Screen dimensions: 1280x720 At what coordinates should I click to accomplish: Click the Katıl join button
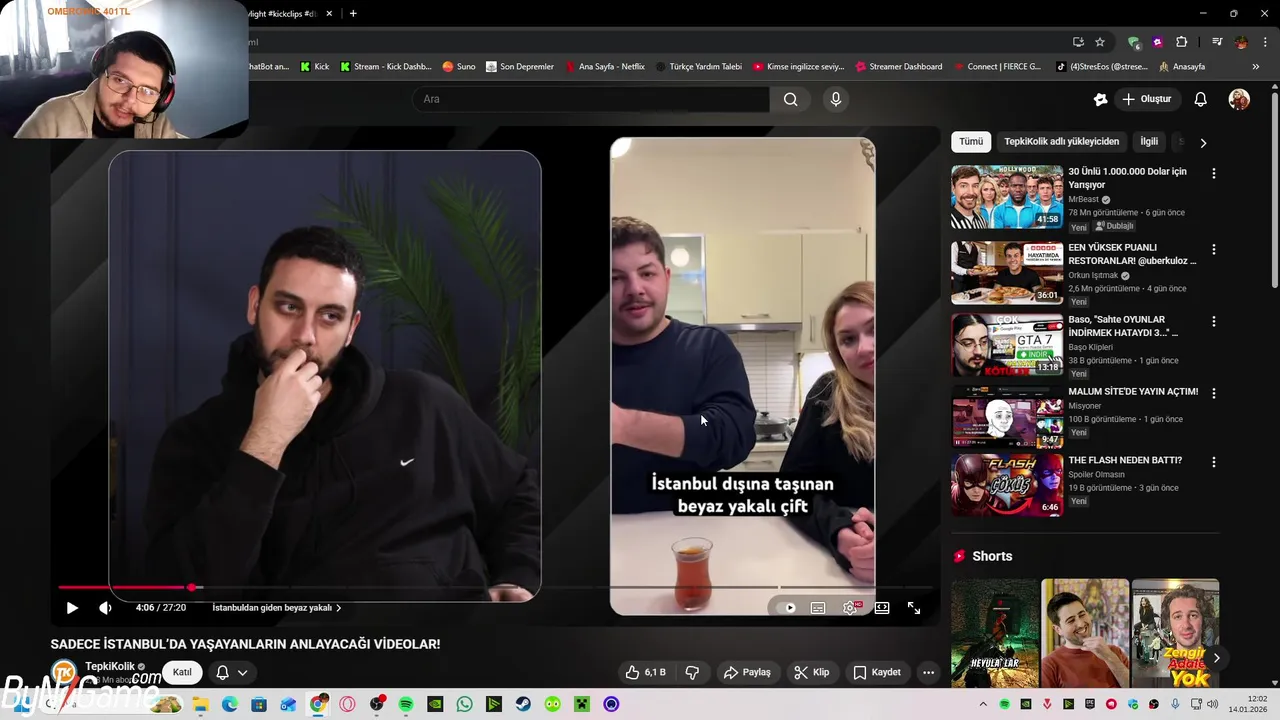pos(182,672)
